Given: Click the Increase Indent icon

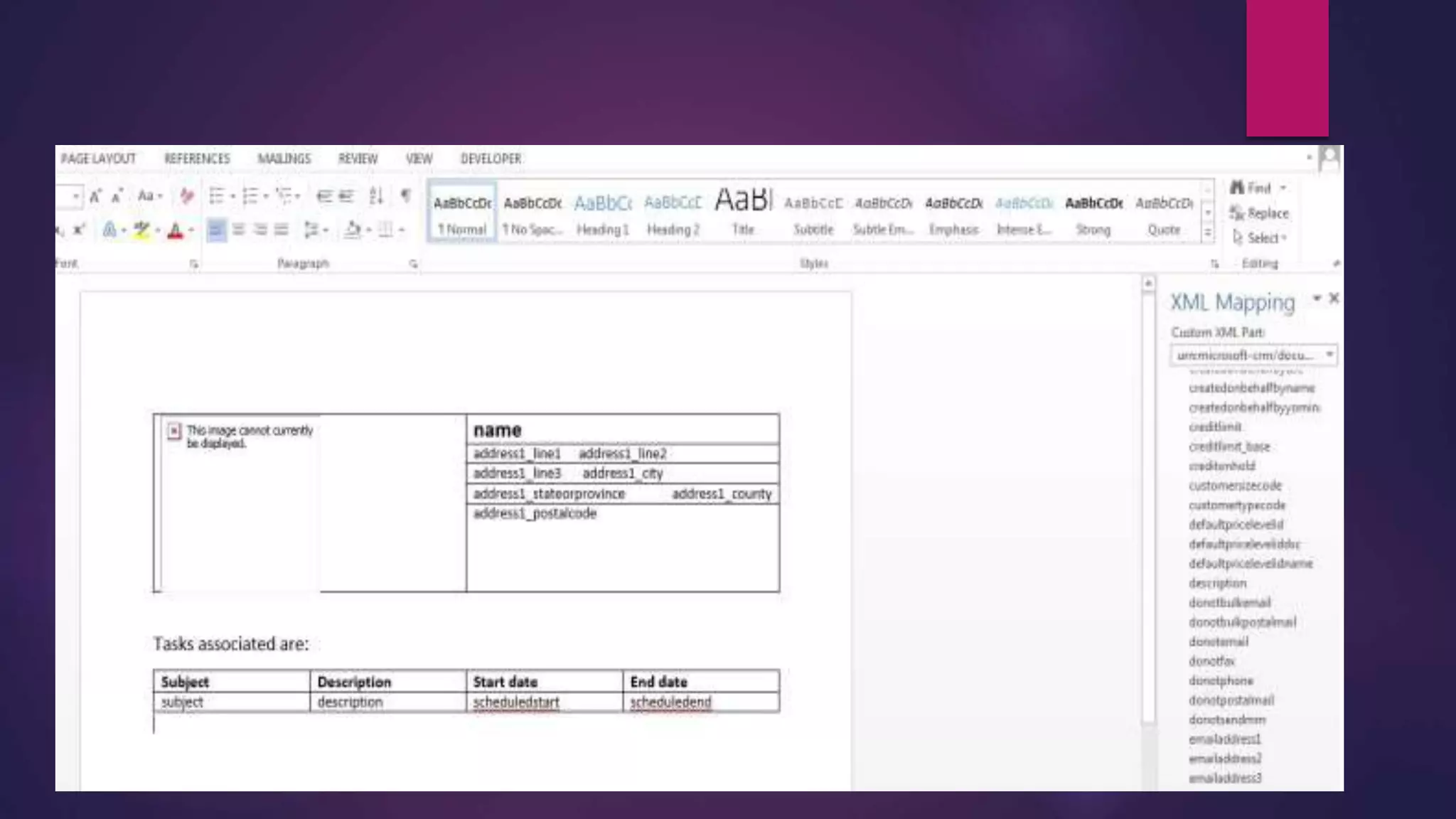Looking at the screenshot, I should click(x=346, y=196).
